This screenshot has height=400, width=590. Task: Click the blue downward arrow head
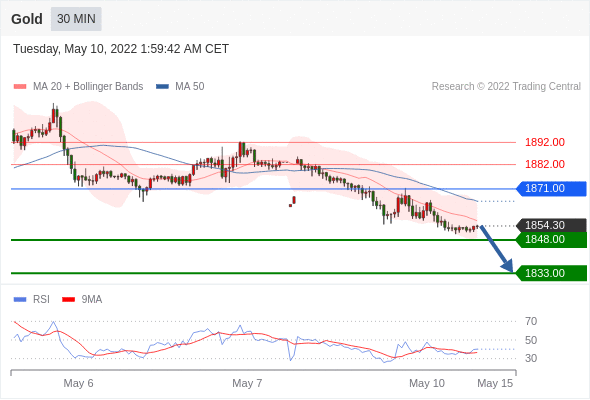click(x=508, y=266)
